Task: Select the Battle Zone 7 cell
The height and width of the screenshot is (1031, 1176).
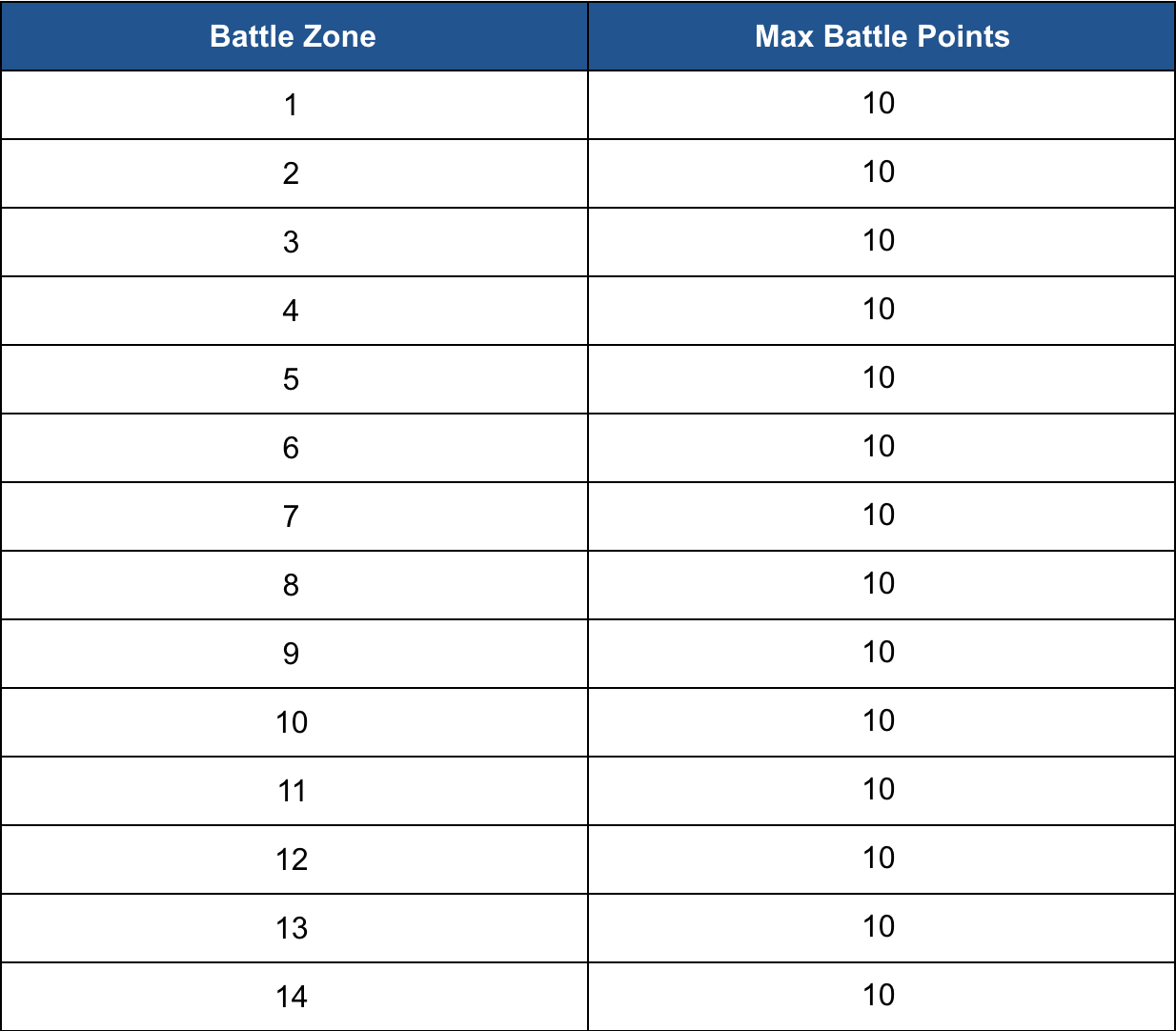Action: coord(294,516)
